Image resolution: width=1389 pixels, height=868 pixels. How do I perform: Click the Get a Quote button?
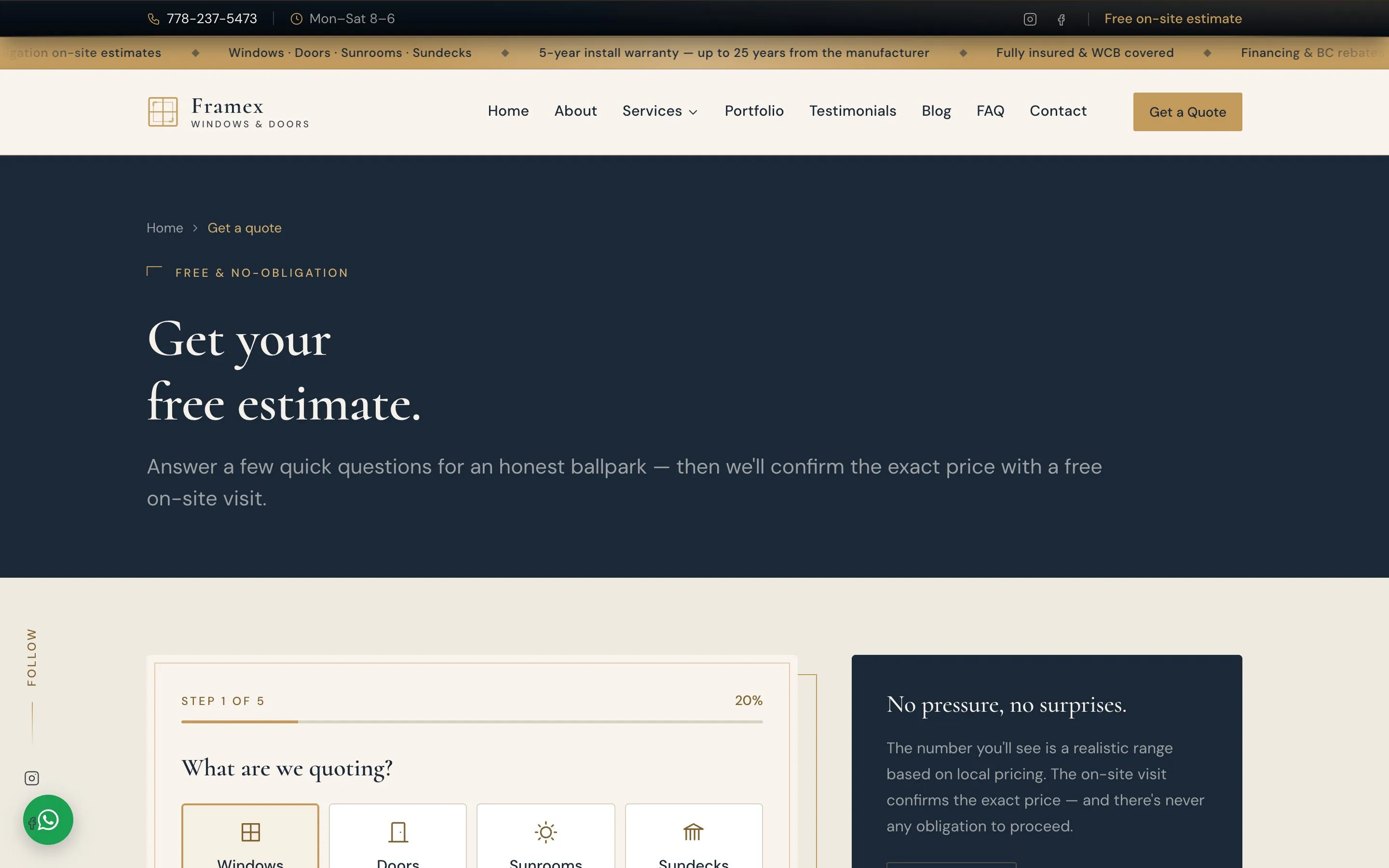coord(1187,112)
